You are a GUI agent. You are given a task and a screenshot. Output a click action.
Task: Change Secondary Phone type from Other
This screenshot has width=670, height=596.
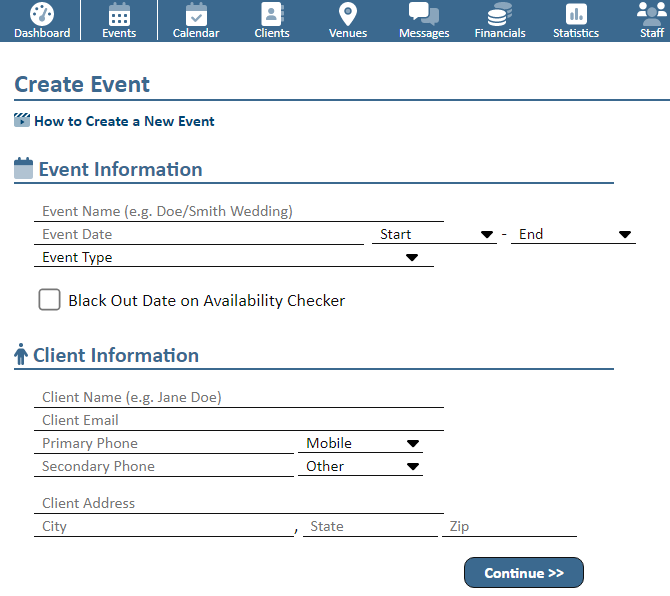tap(360, 467)
